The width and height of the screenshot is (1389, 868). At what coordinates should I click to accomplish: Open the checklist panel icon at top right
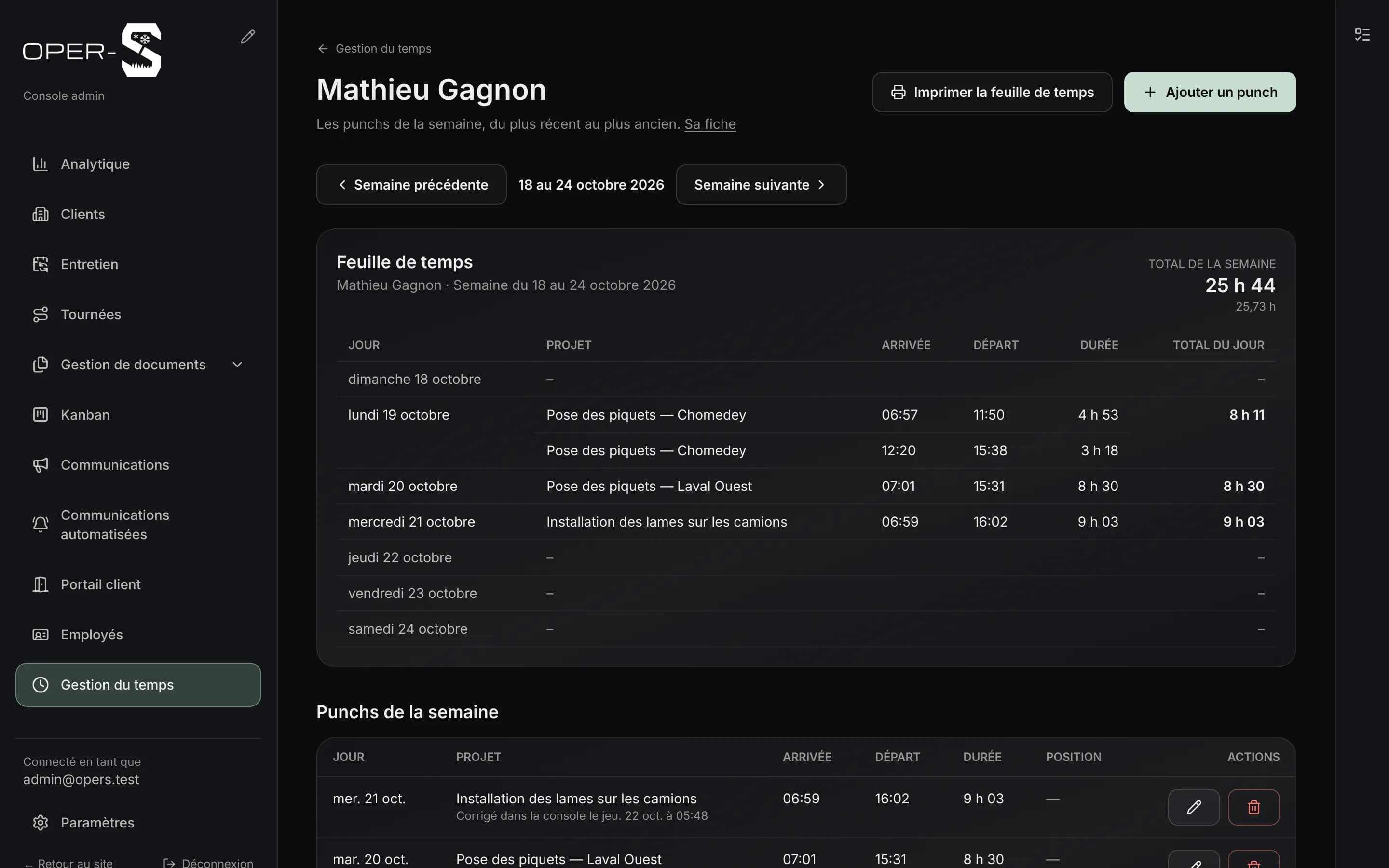pyautogui.click(x=1362, y=34)
